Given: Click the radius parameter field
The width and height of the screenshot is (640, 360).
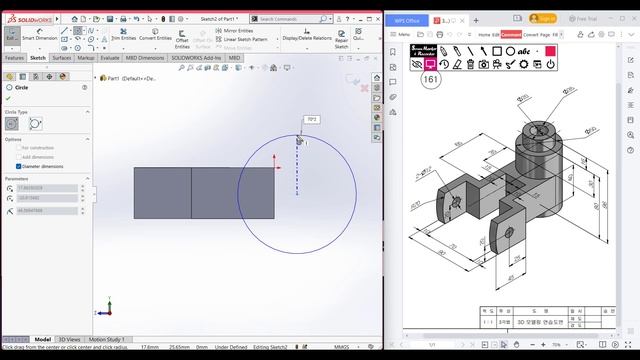Looking at the screenshot, I should coord(47,211).
